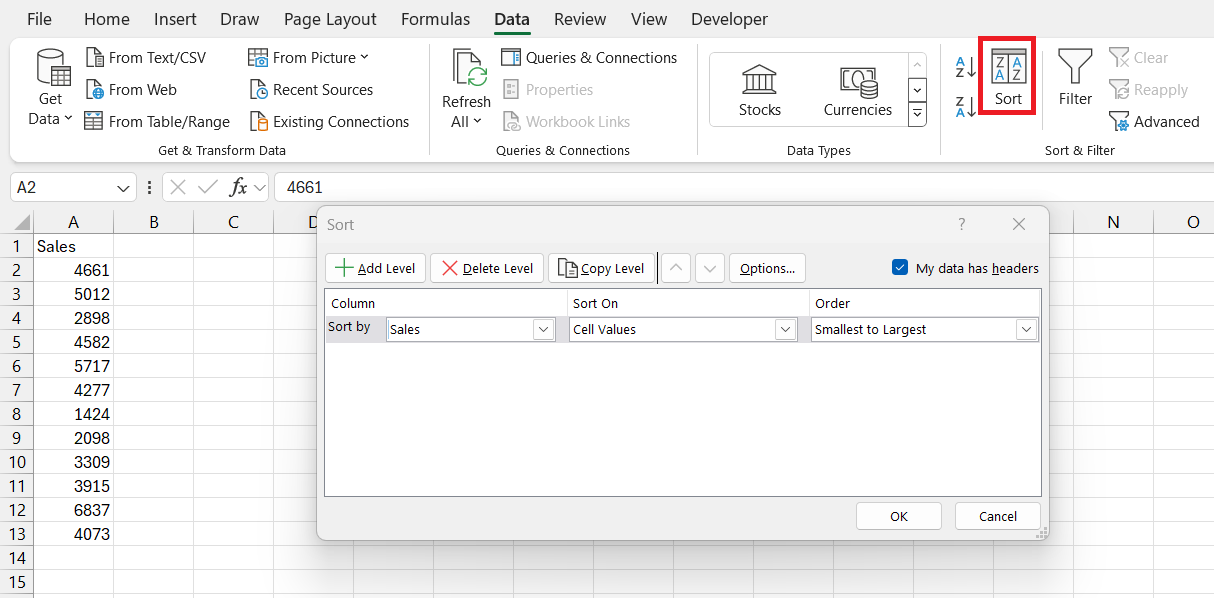The image size is (1214, 598).
Task: Expand the formula bar function dropdown
Action: (259, 188)
